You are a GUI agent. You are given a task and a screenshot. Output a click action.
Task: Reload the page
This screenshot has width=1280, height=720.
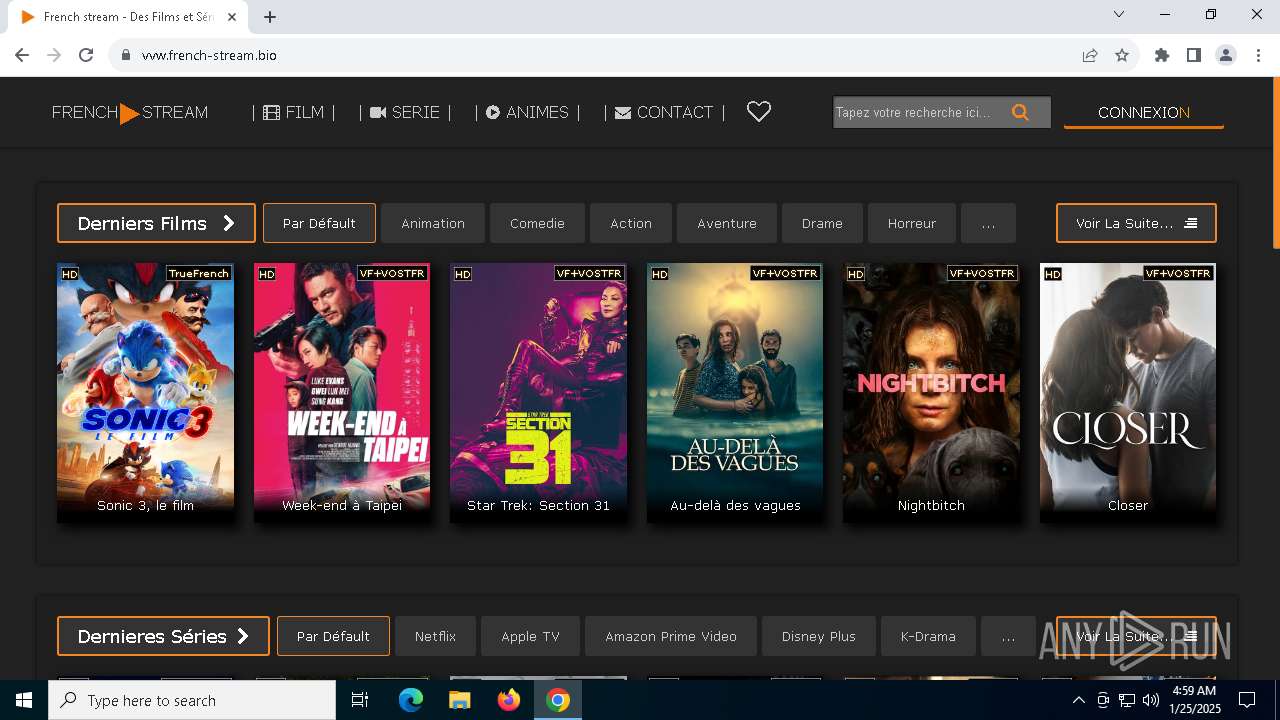[86, 55]
